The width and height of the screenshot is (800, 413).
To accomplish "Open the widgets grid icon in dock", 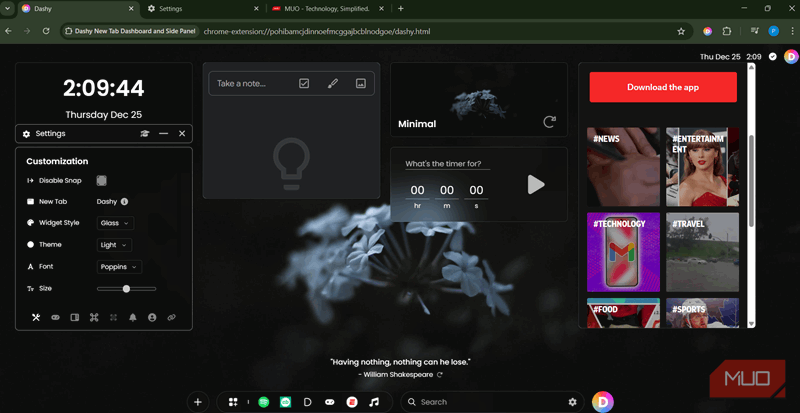I will [233, 402].
